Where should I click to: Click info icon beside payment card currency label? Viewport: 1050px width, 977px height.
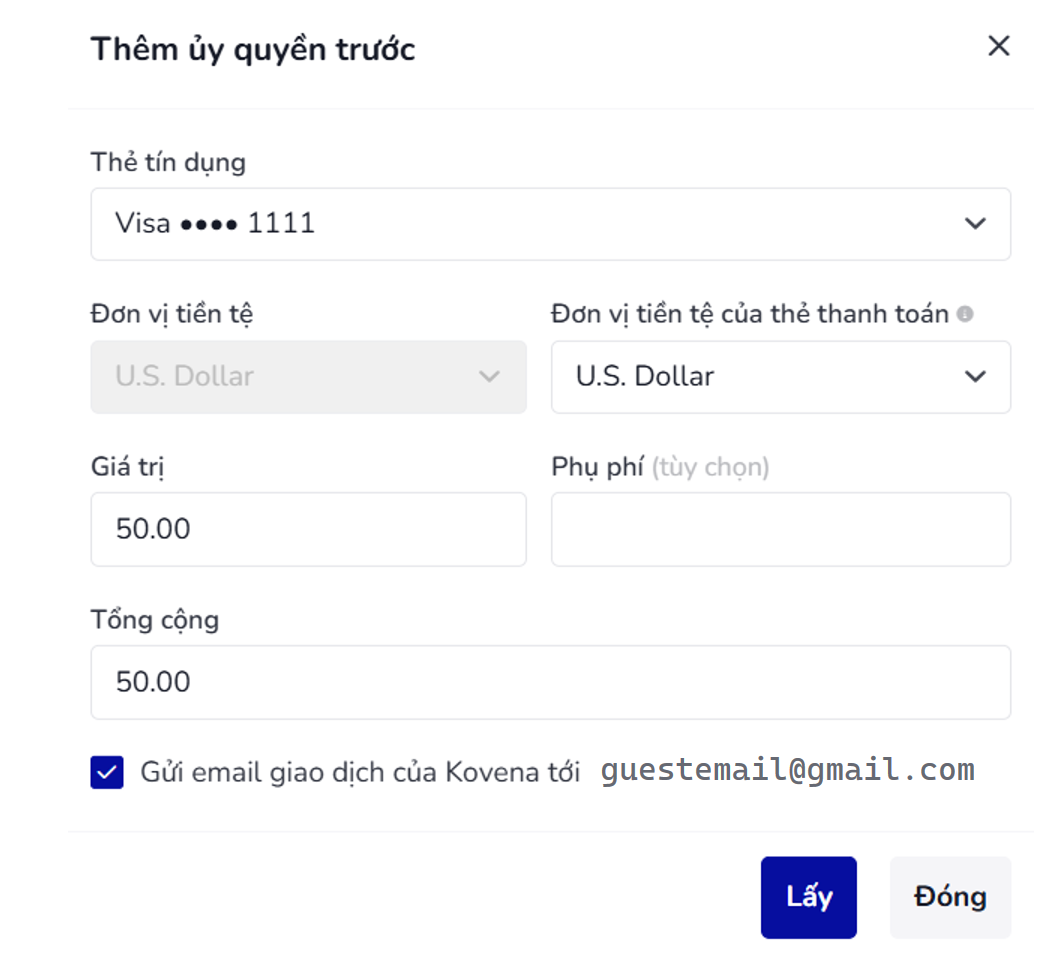point(965,314)
